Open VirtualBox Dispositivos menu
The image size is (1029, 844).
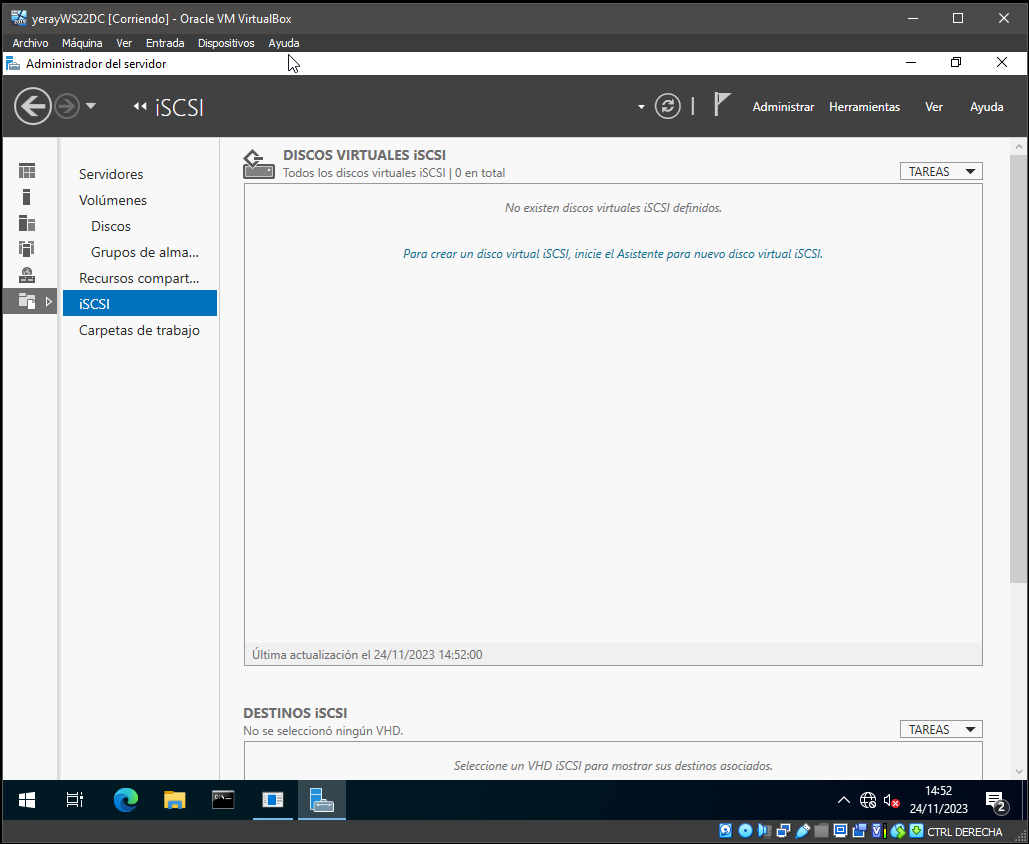[226, 43]
